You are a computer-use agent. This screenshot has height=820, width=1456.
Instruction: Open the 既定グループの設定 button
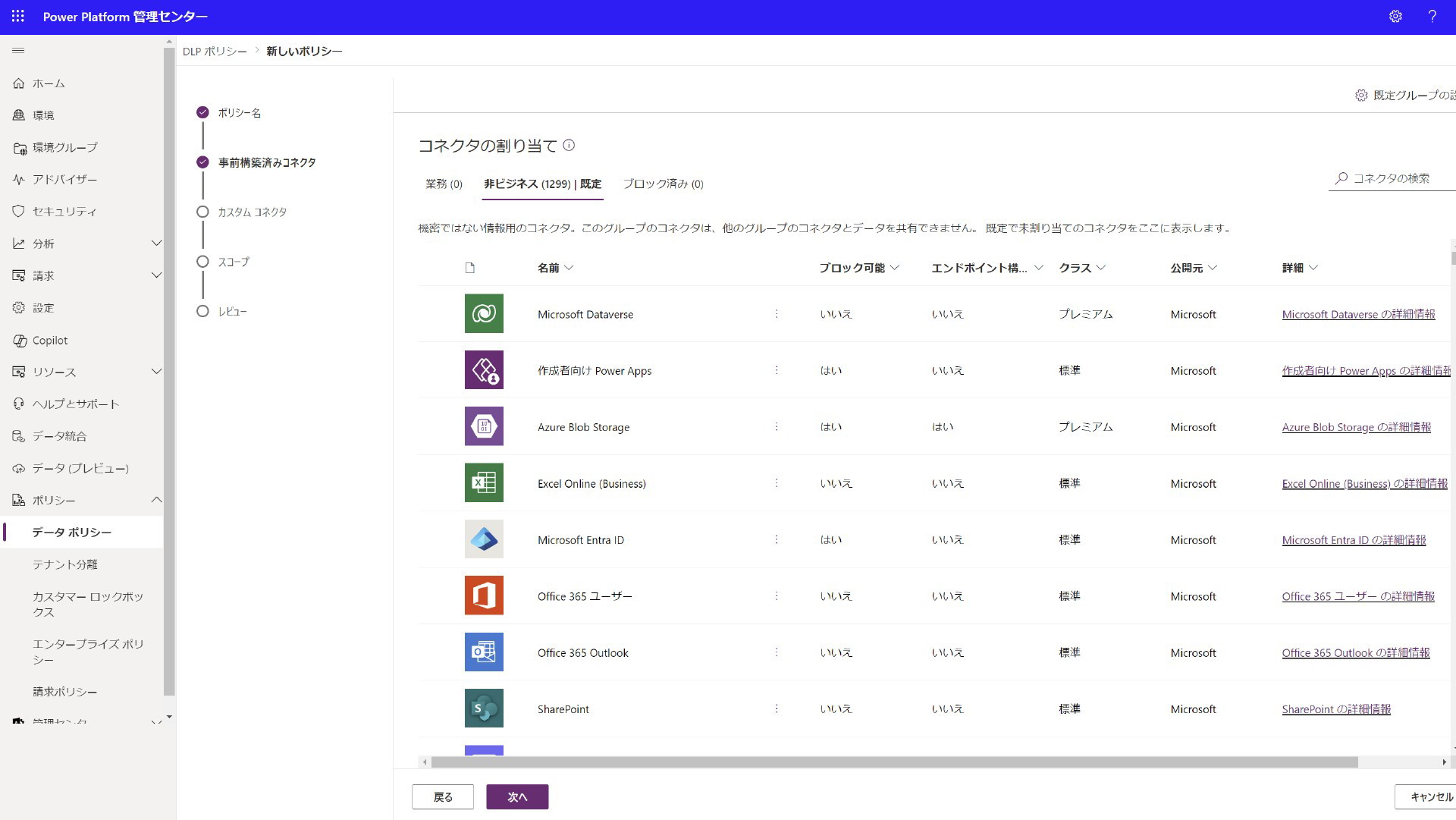[1405, 96]
